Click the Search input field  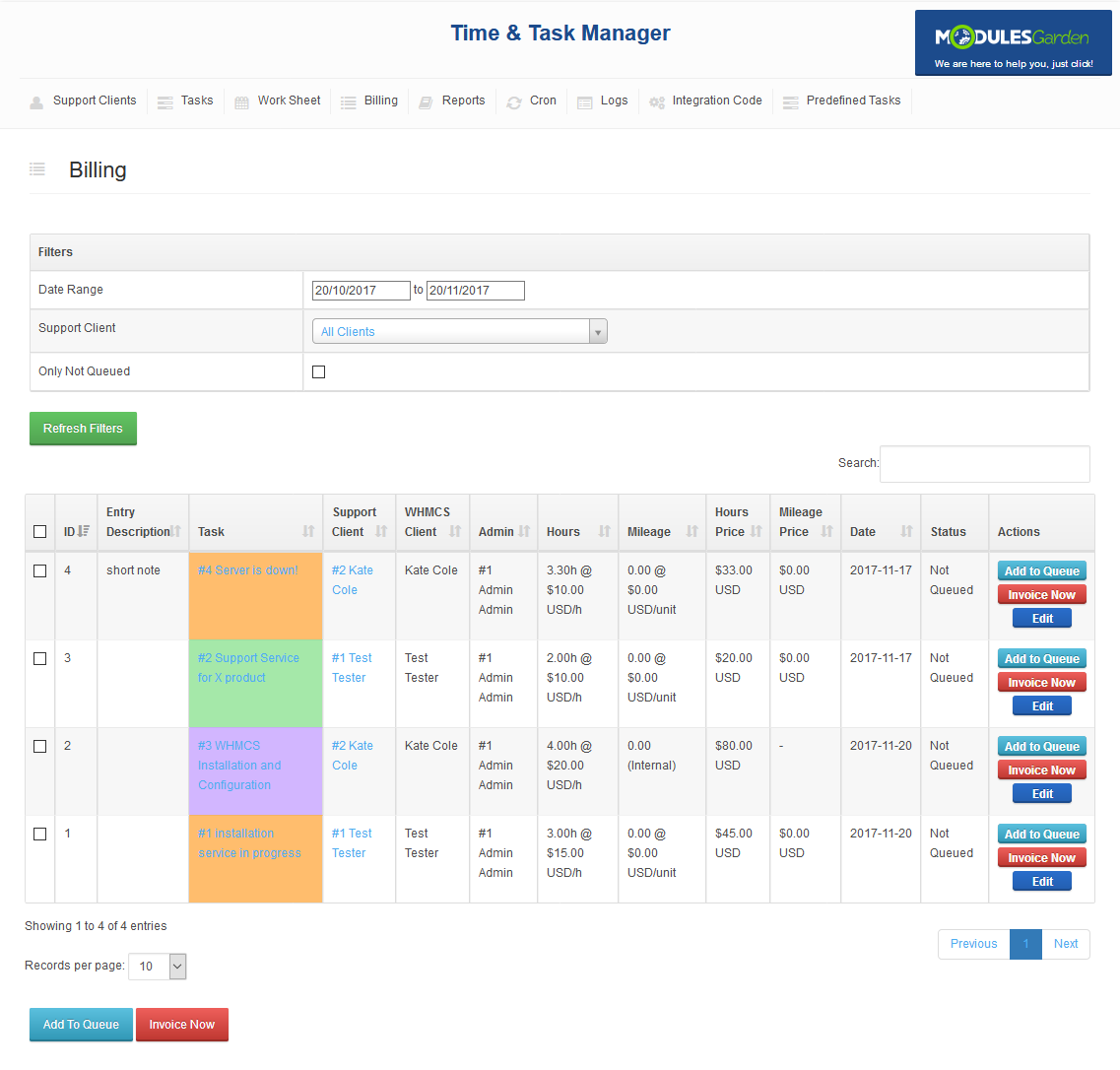click(985, 464)
